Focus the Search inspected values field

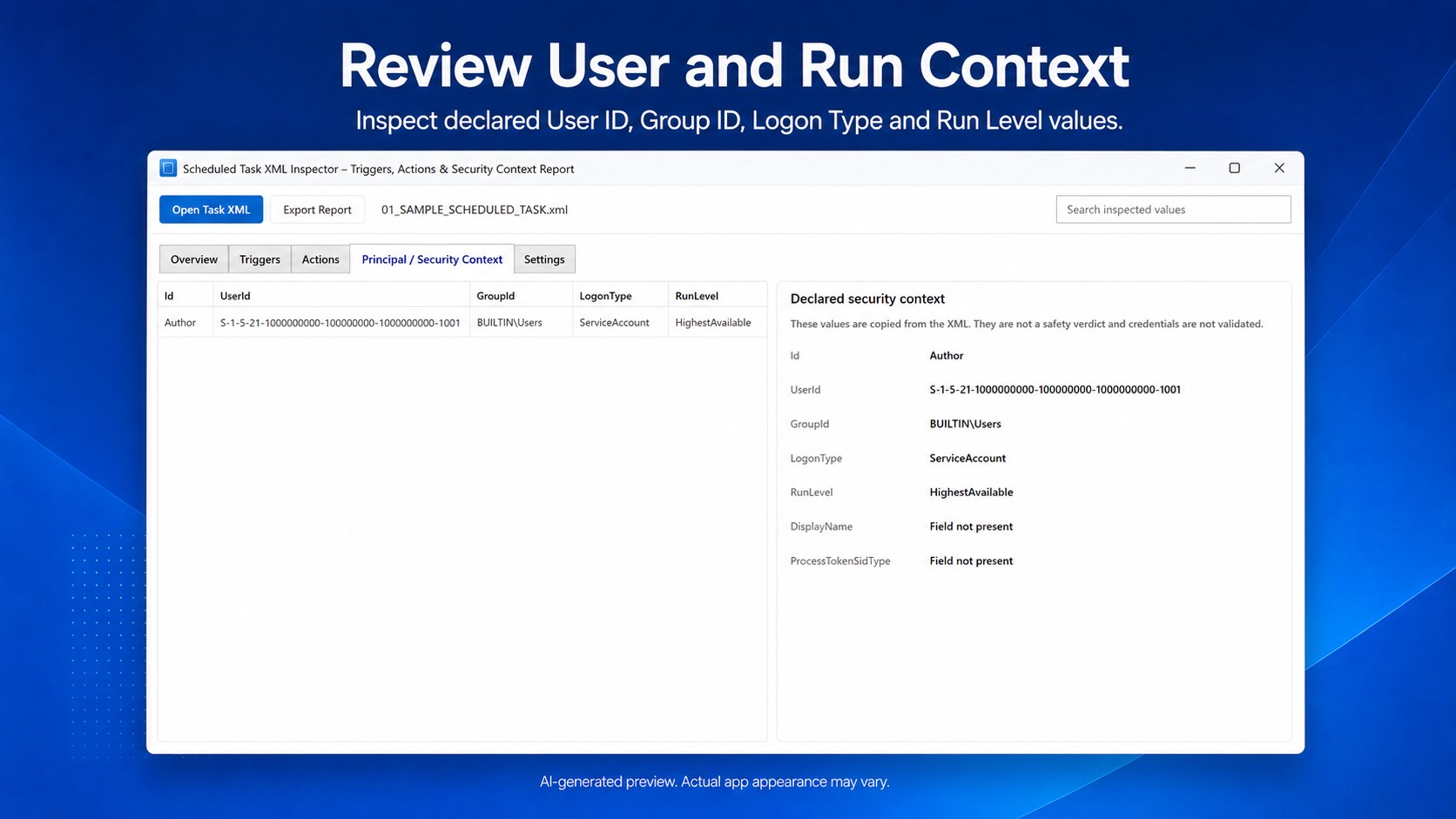click(x=1173, y=210)
